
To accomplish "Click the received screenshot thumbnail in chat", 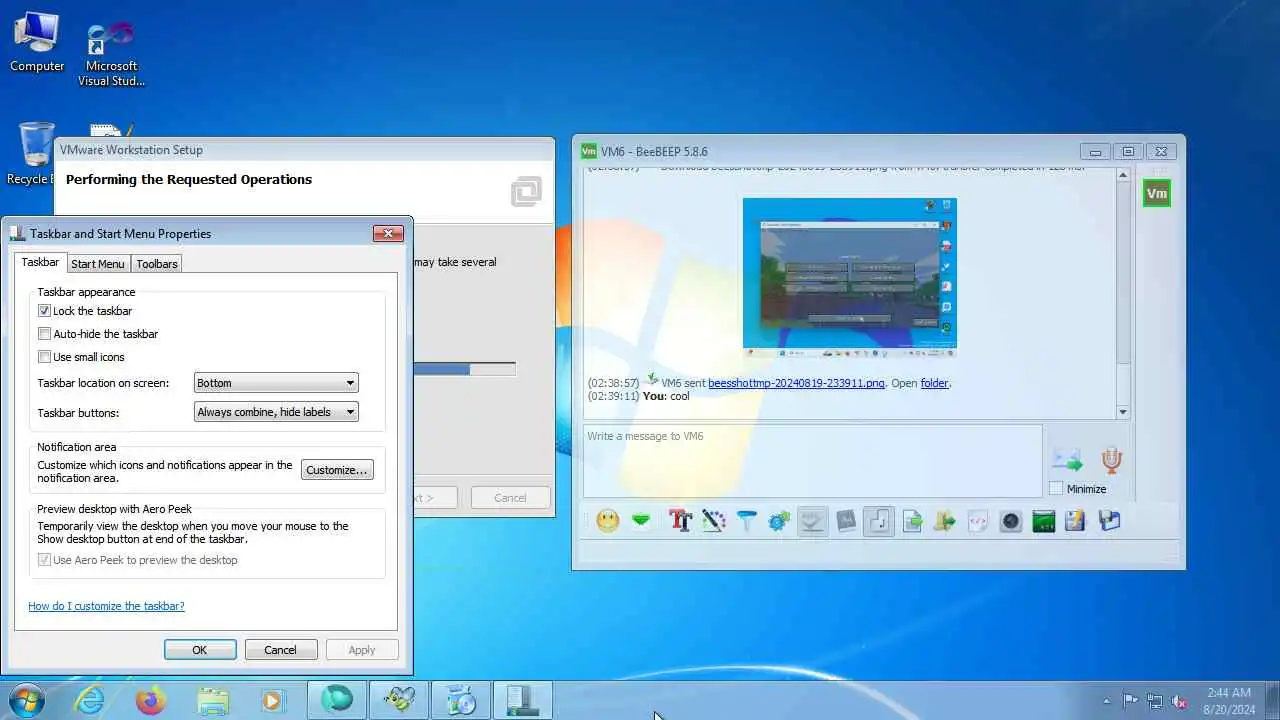I will [850, 277].
